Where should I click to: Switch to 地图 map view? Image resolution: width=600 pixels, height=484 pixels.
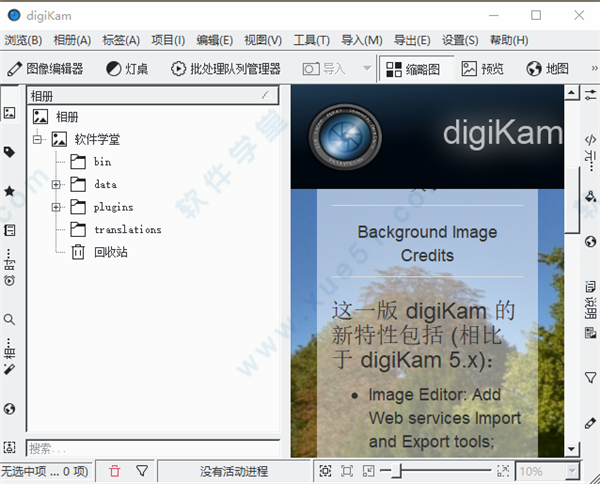pos(548,69)
